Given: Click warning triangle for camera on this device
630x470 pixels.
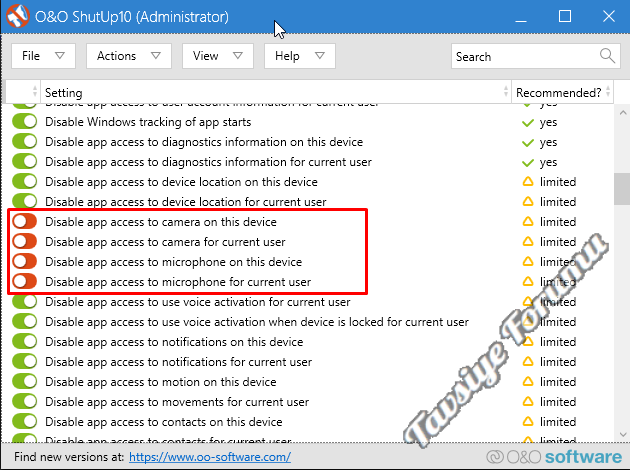Looking at the screenshot, I should click(528, 221).
